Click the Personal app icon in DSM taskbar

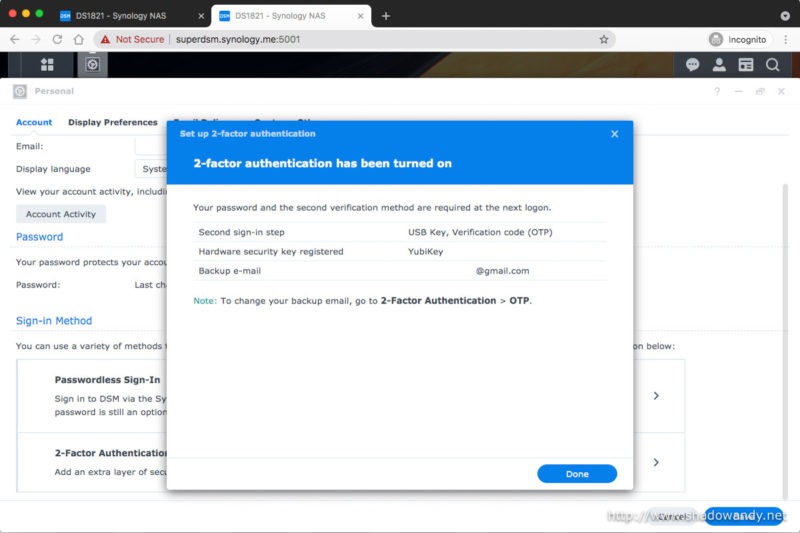(x=92, y=65)
